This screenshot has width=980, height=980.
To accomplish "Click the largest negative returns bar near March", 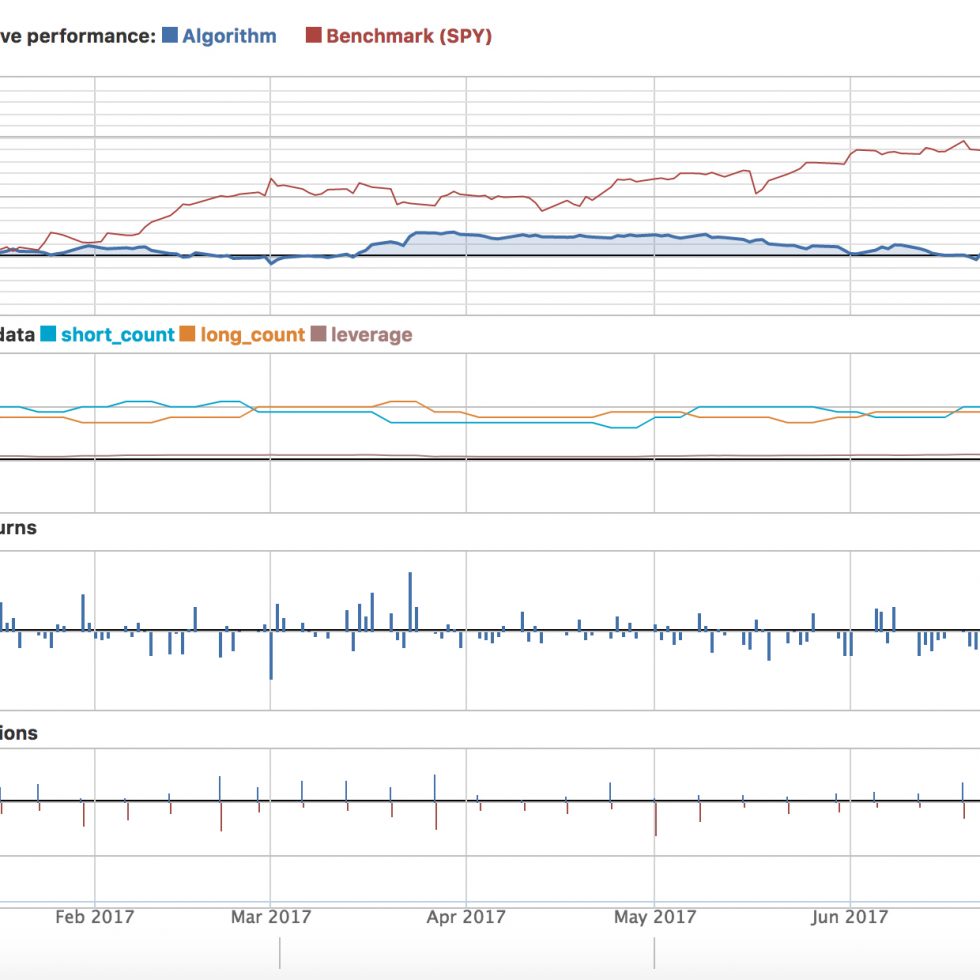I will [x=271, y=655].
